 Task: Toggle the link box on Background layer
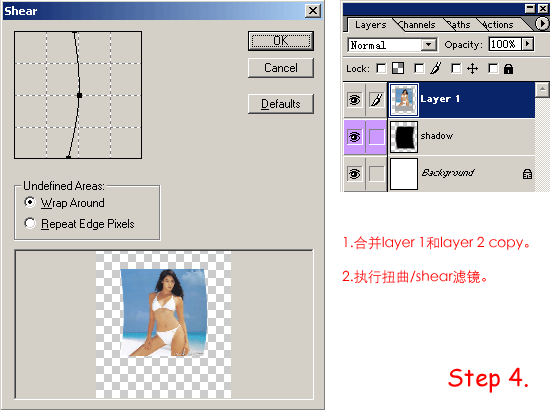[376, 174]
